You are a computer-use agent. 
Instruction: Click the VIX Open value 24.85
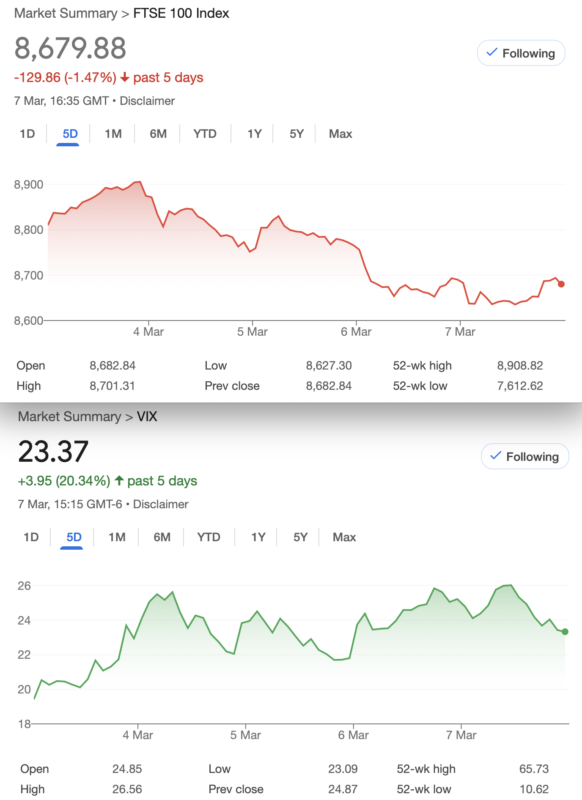tap(127, 769)
